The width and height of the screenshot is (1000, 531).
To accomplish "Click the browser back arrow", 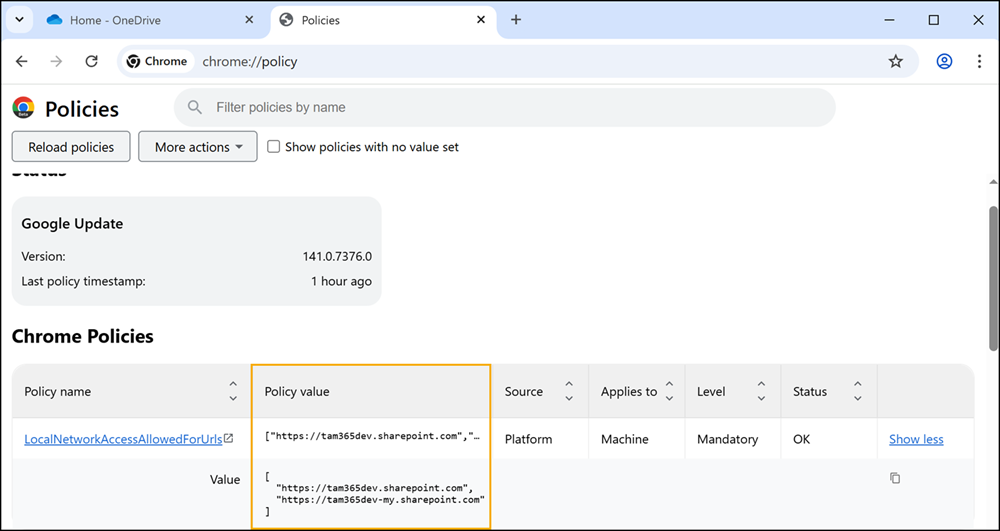I will [x=22, y=61].
